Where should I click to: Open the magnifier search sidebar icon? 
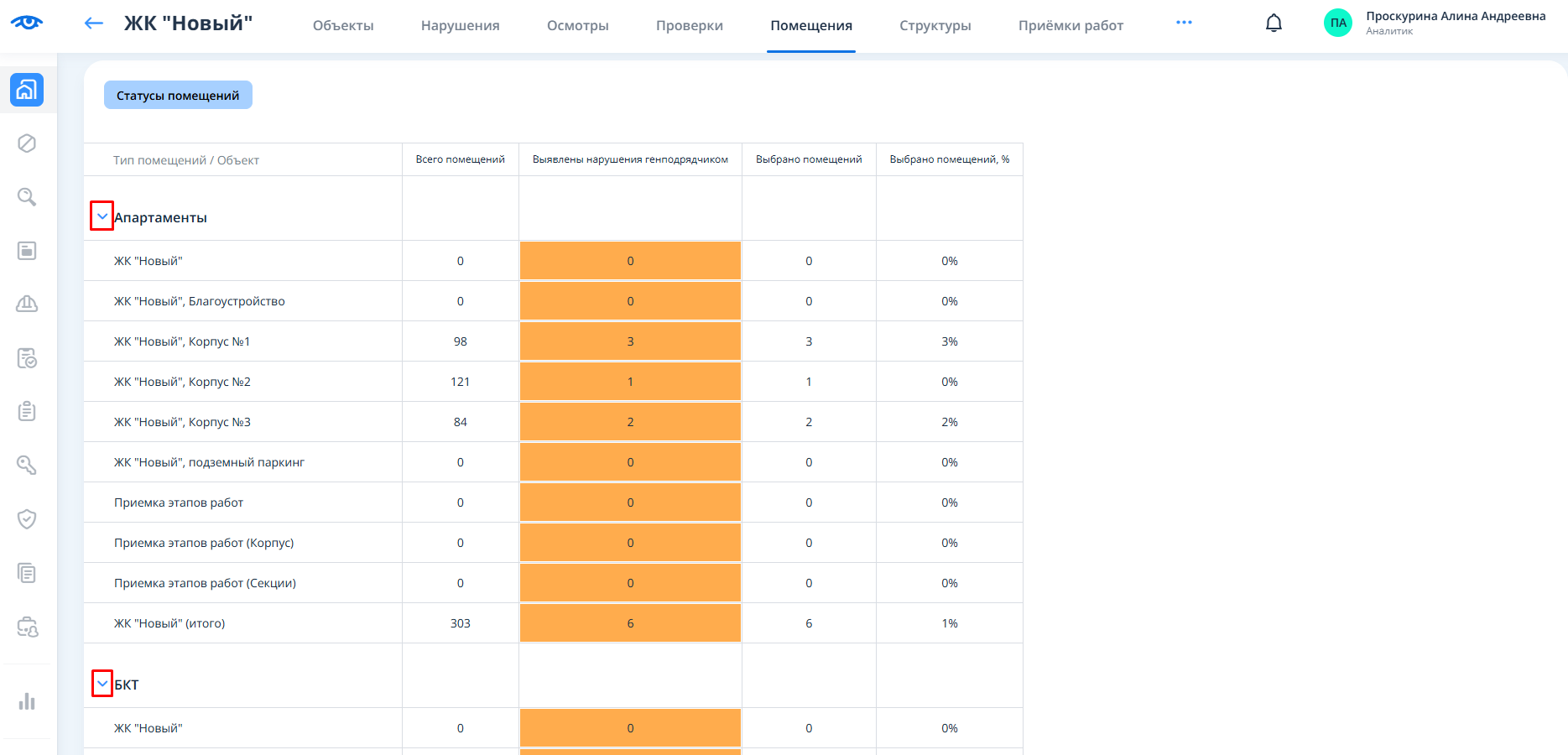click(27, 197)
